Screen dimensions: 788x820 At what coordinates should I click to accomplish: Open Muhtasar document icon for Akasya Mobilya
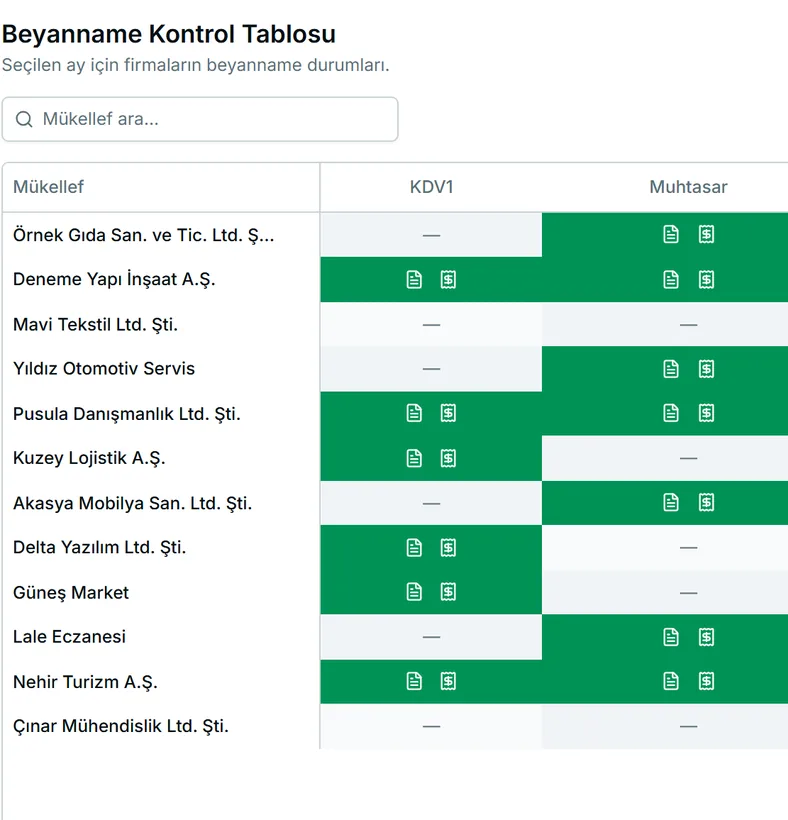click(671, 503)
